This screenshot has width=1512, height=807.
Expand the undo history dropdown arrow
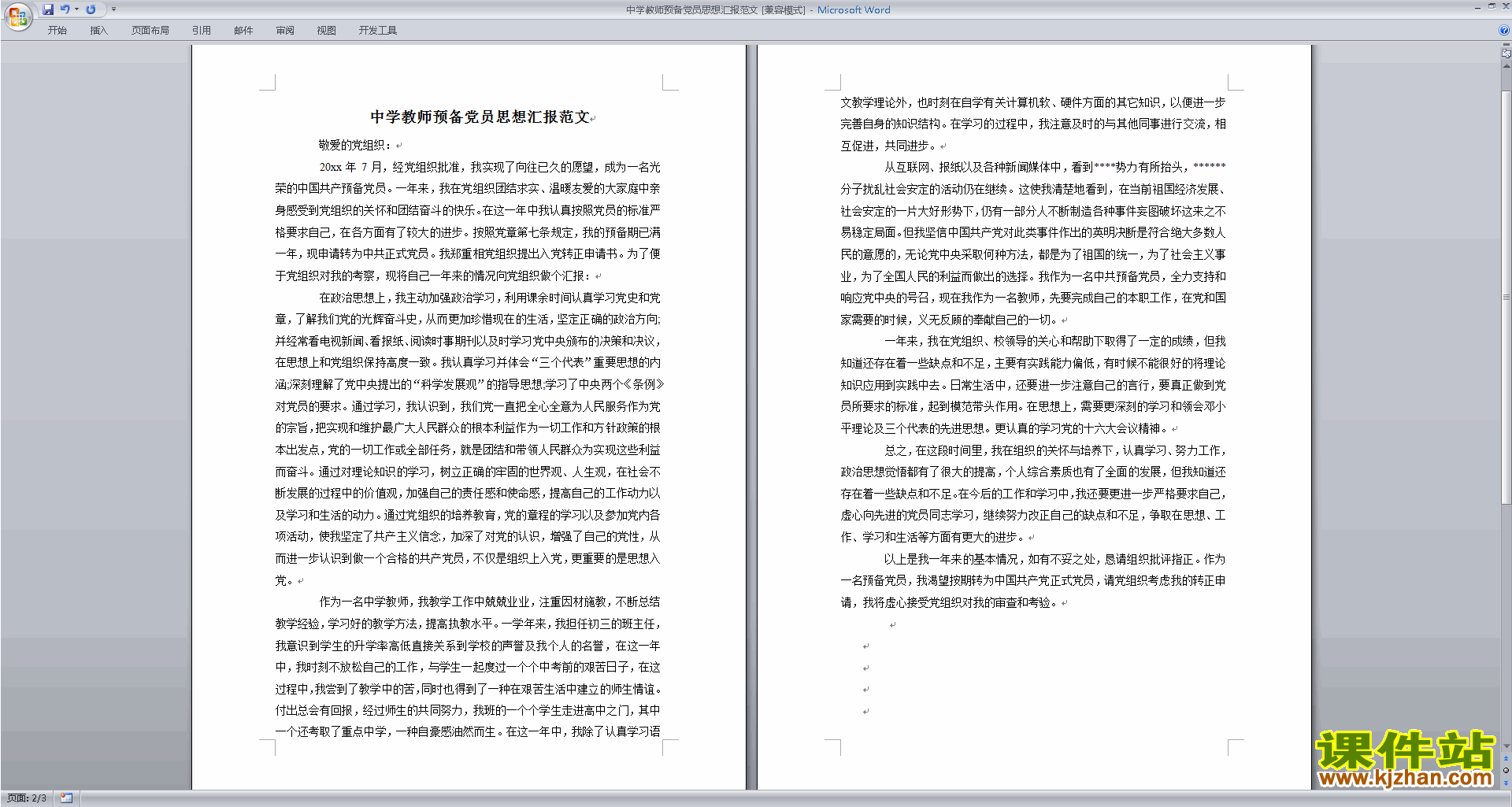(x=76, y=9)
